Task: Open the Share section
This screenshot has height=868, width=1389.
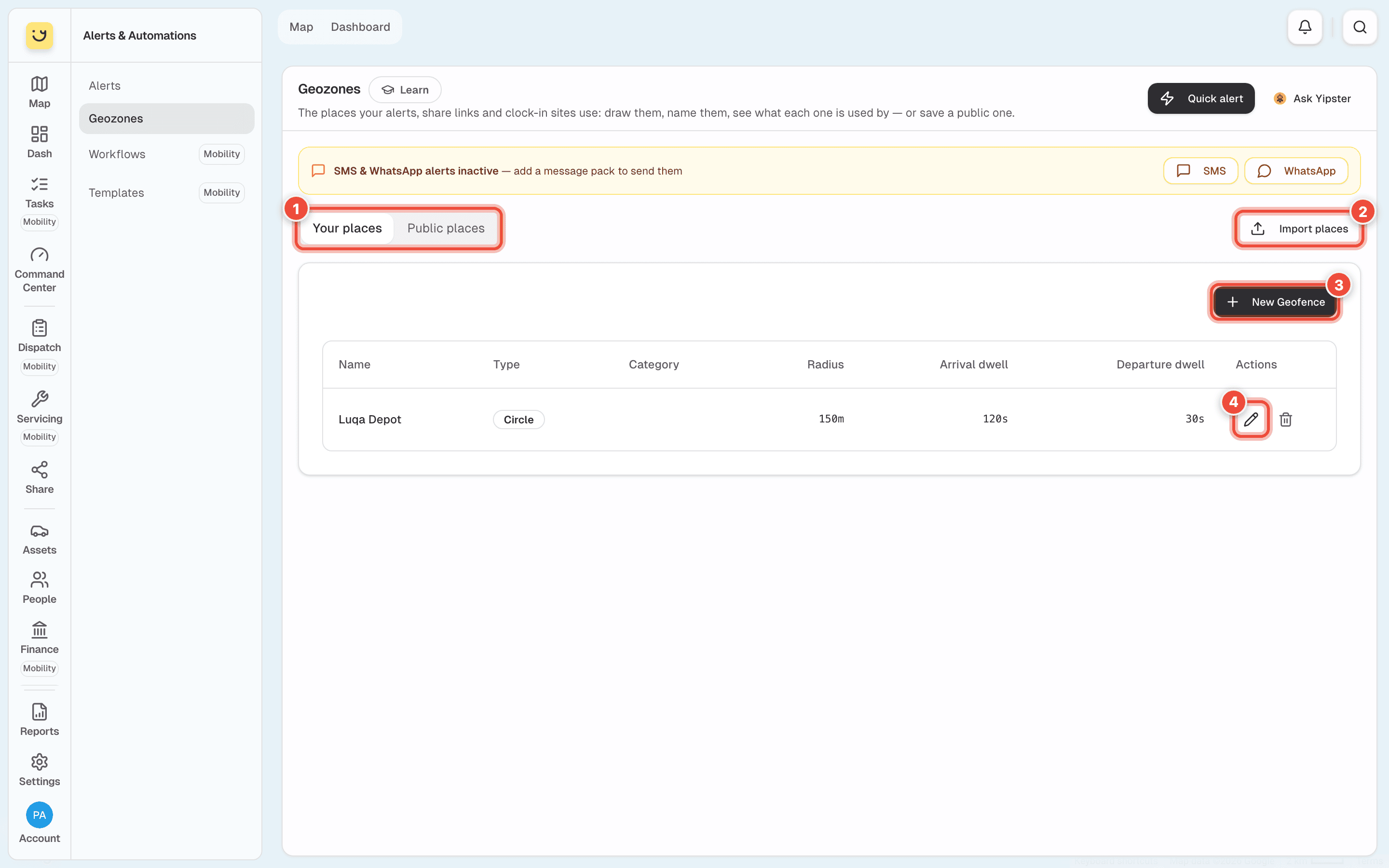Action: pos(39,477)
